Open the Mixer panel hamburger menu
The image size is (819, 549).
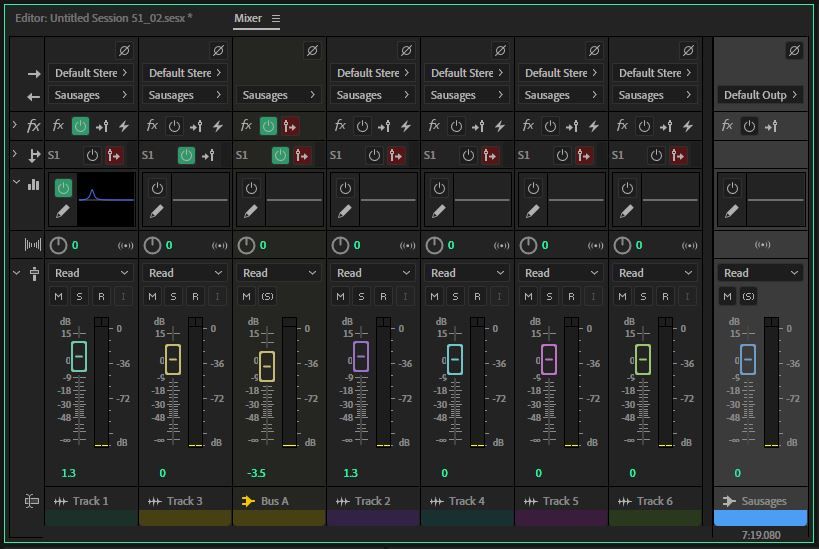pyautogui.click(x=276, y=19)
